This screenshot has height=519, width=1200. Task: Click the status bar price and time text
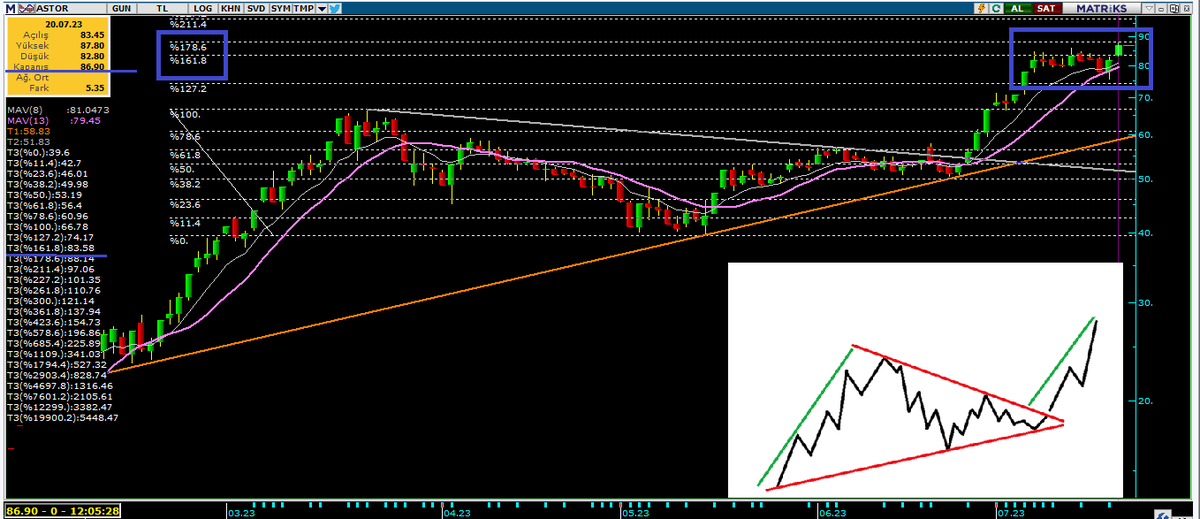point(63,510)
